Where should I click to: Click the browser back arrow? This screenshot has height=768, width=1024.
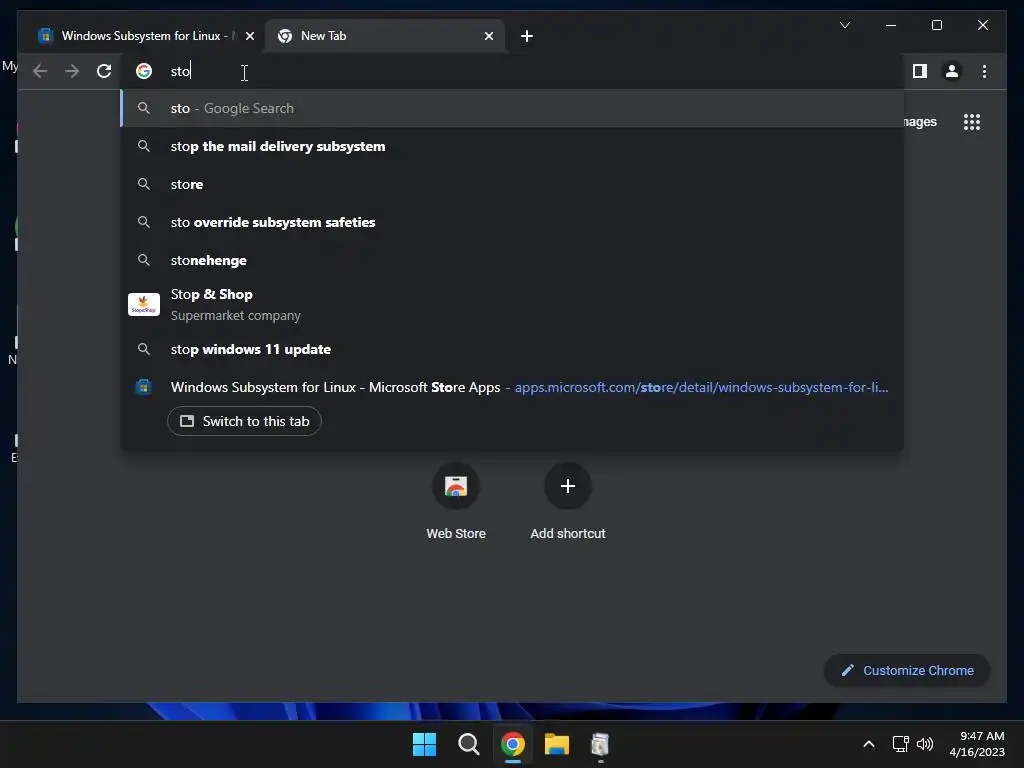tap(40, 71)
